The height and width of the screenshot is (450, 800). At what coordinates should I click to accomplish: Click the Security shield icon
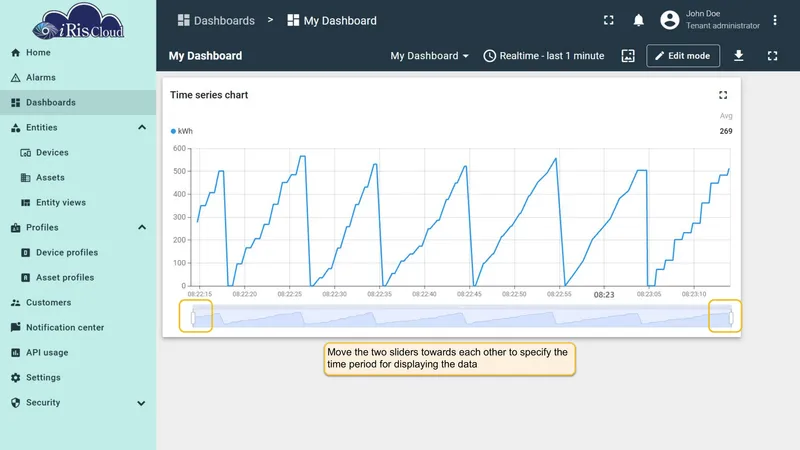(15, 403)
